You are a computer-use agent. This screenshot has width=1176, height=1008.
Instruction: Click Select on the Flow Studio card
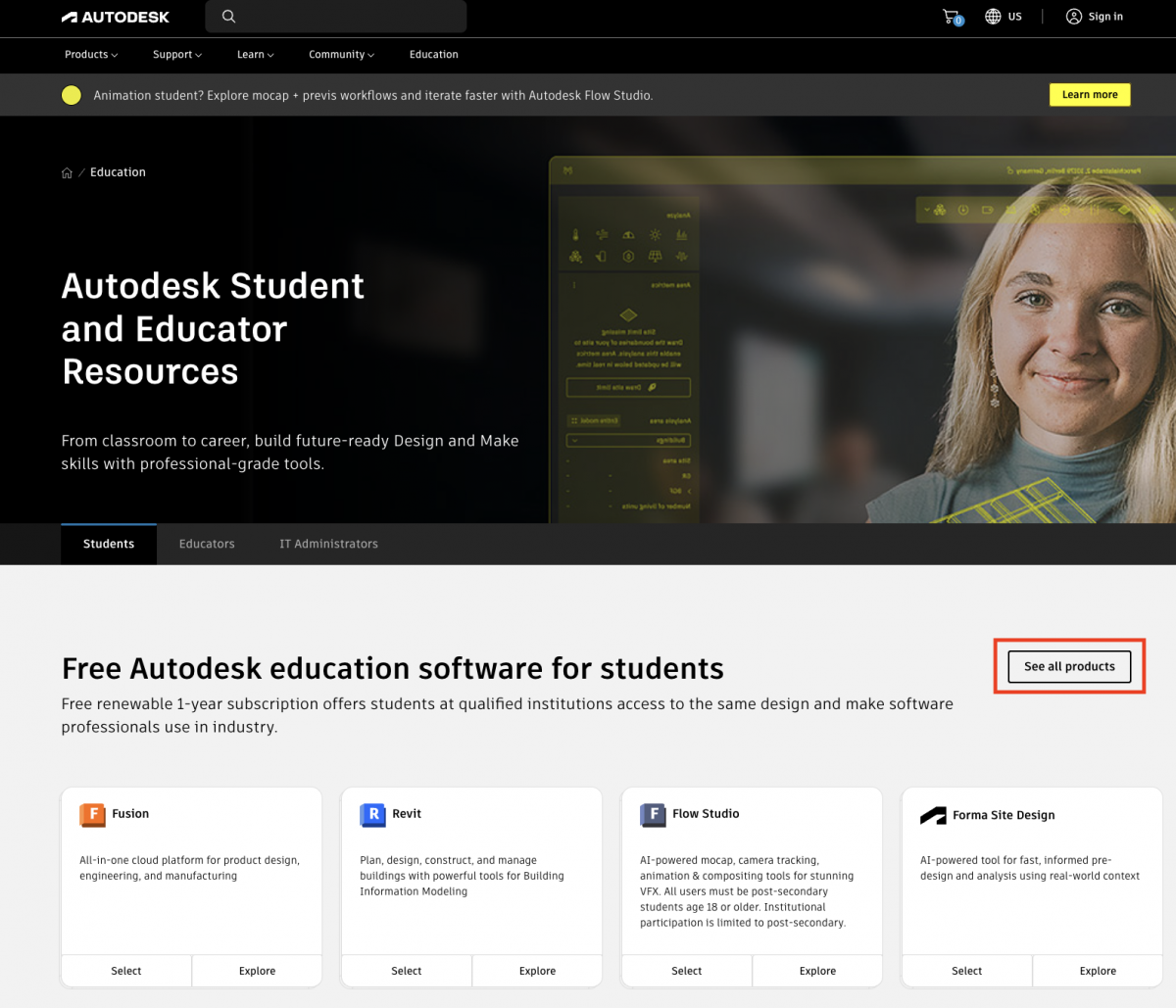click(x=687, y=971)
